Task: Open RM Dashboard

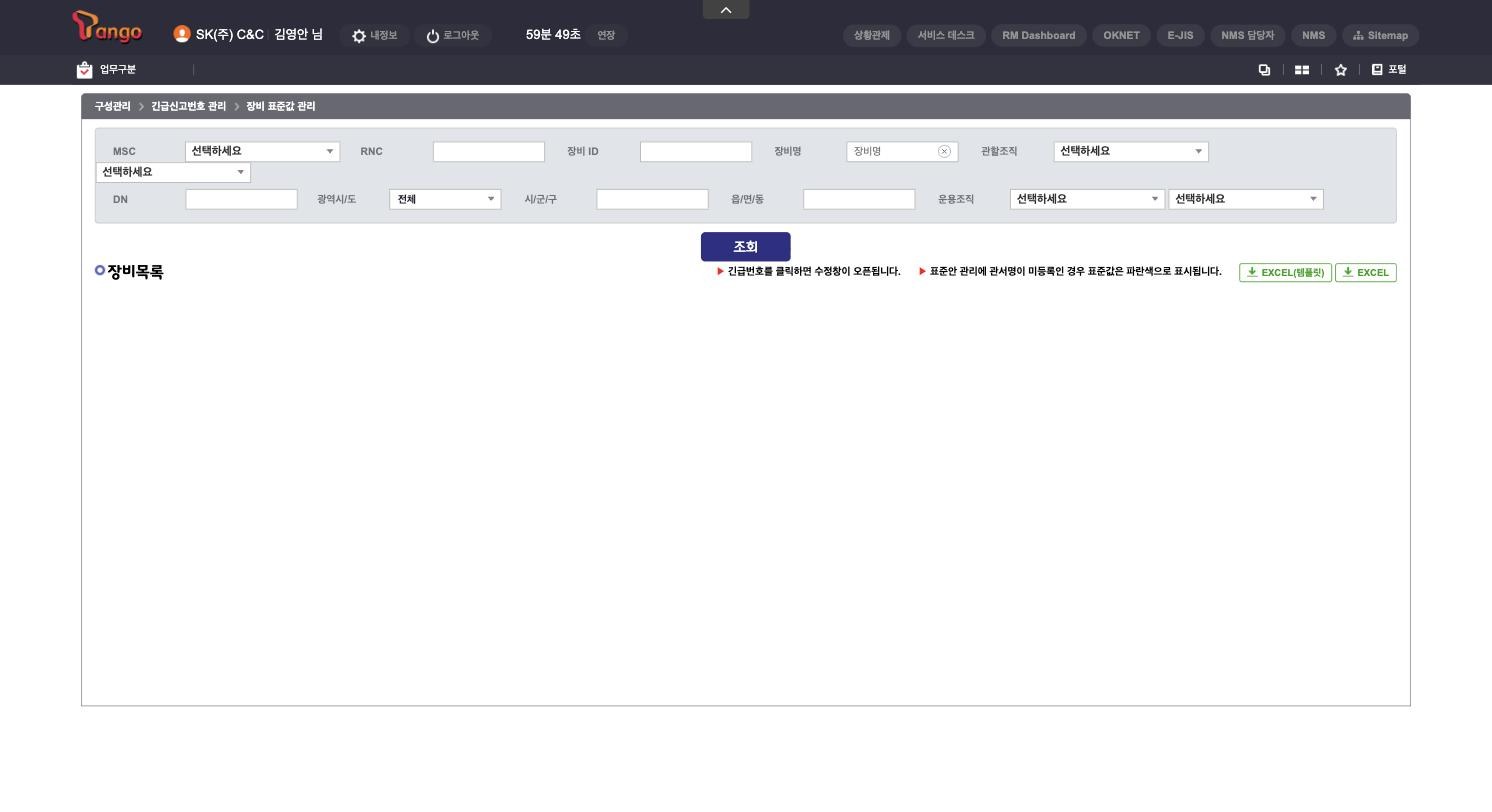Action: [x=1039, y=35]
